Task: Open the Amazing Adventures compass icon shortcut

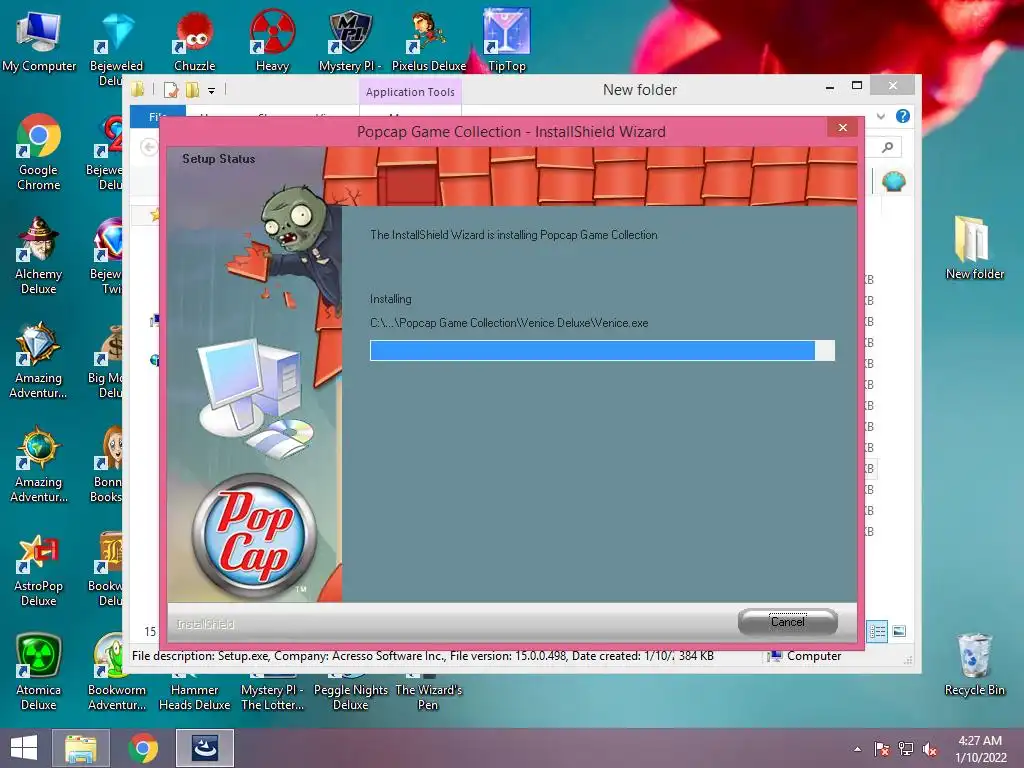Action: click(39, 464)
